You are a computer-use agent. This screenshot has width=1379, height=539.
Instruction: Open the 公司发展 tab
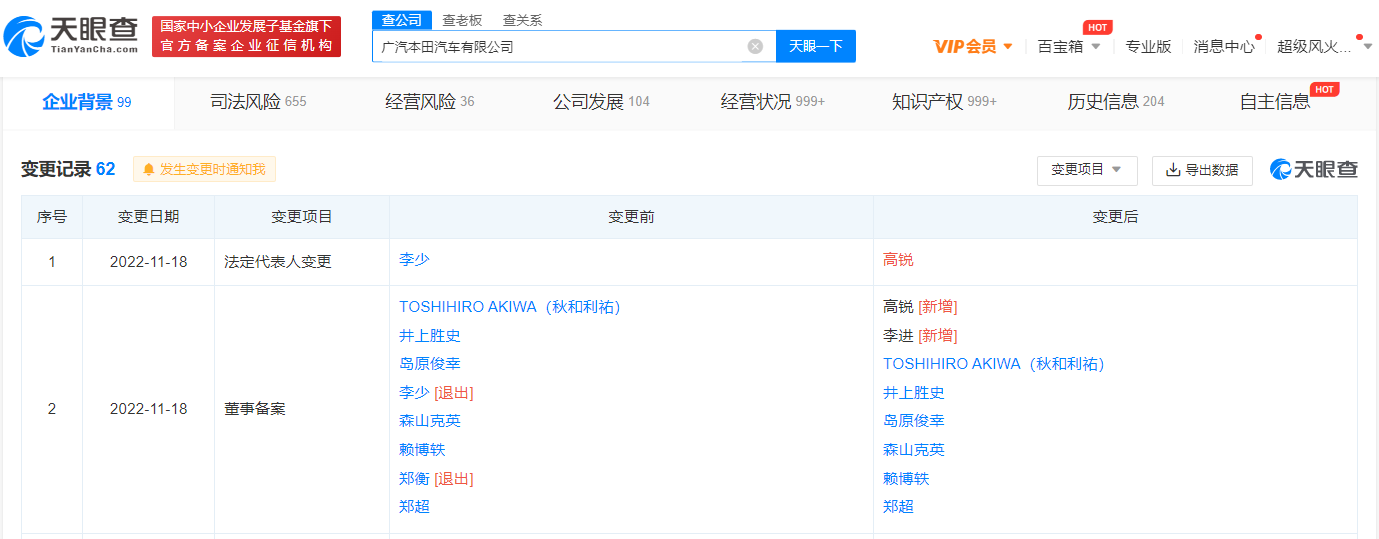(x=601, y=102)
